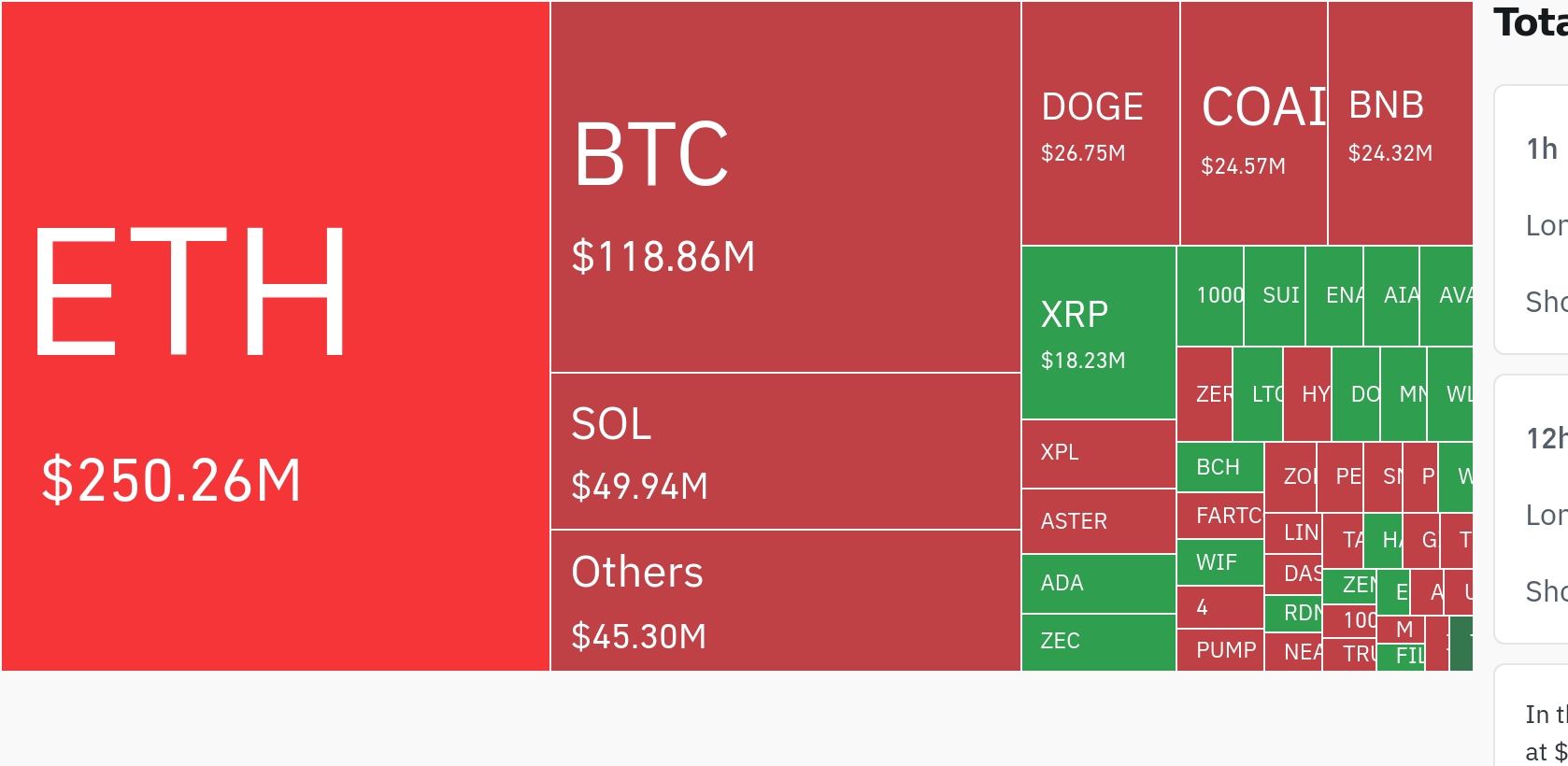The height and width of the screenshot is (766, 1568).
Task: Click the ETH $250.26M liquidation tile
Action: 276,336
